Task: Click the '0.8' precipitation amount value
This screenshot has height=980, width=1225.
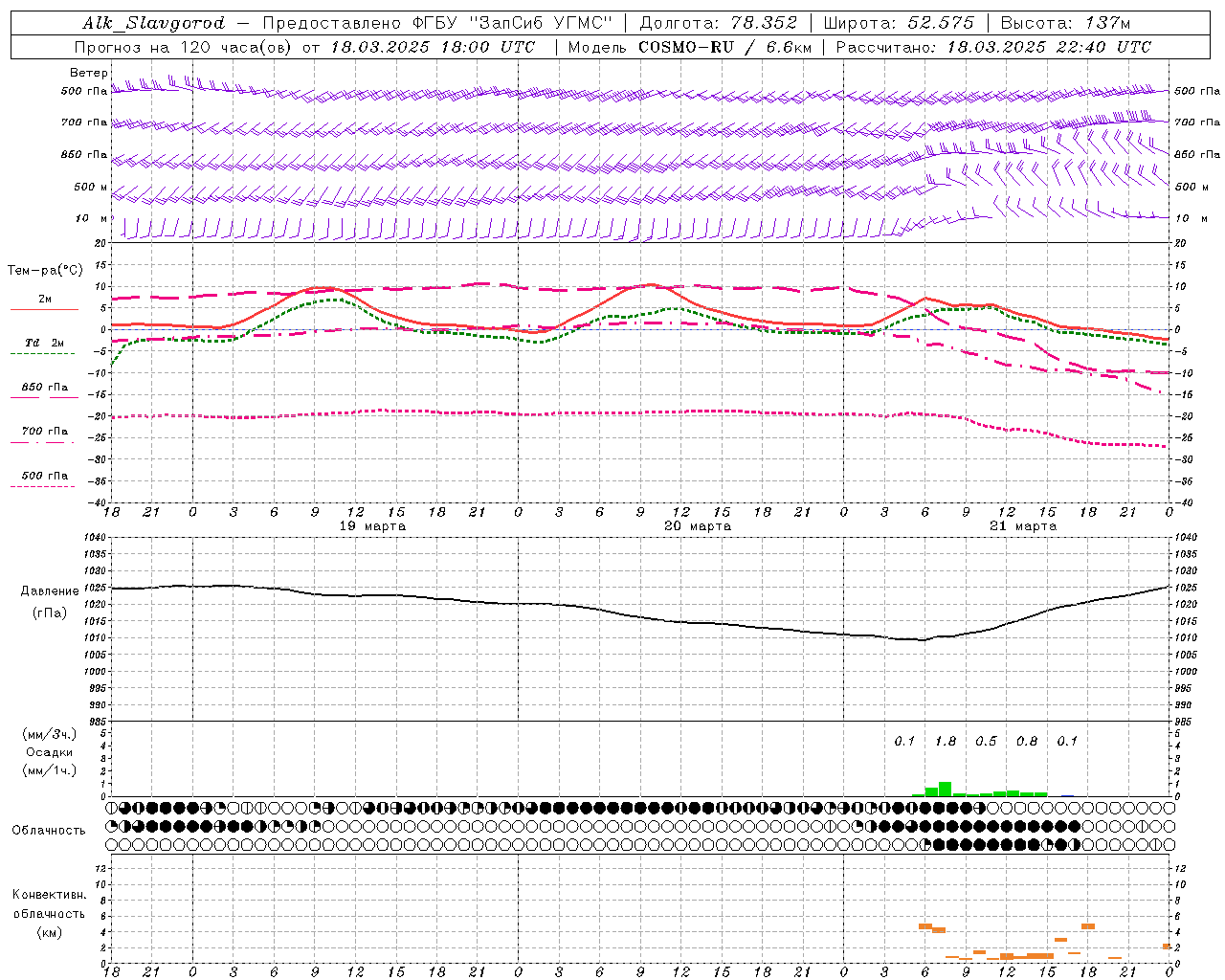Action: [1027, 742]
